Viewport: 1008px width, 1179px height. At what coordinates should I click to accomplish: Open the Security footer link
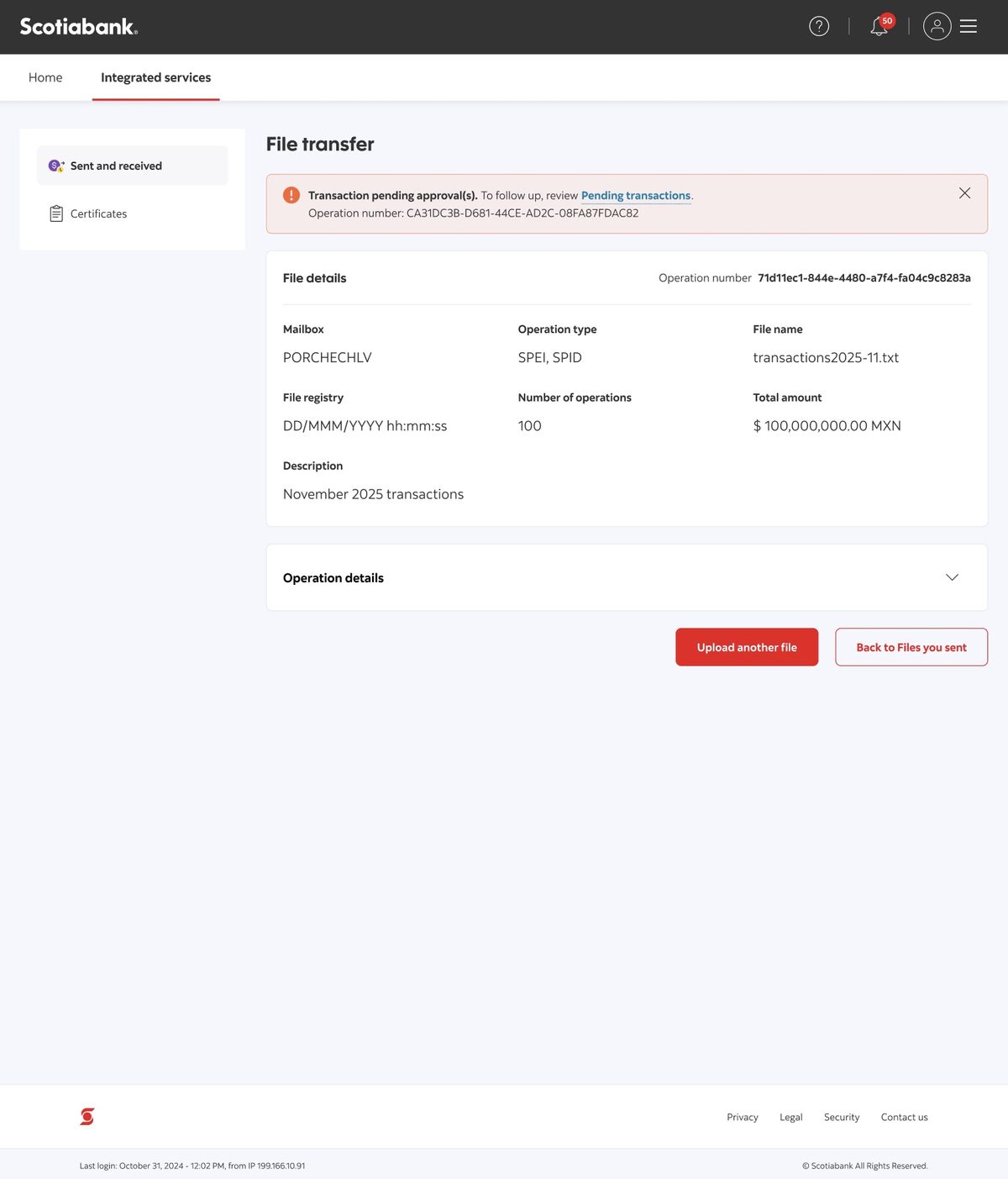point(842,1117)
